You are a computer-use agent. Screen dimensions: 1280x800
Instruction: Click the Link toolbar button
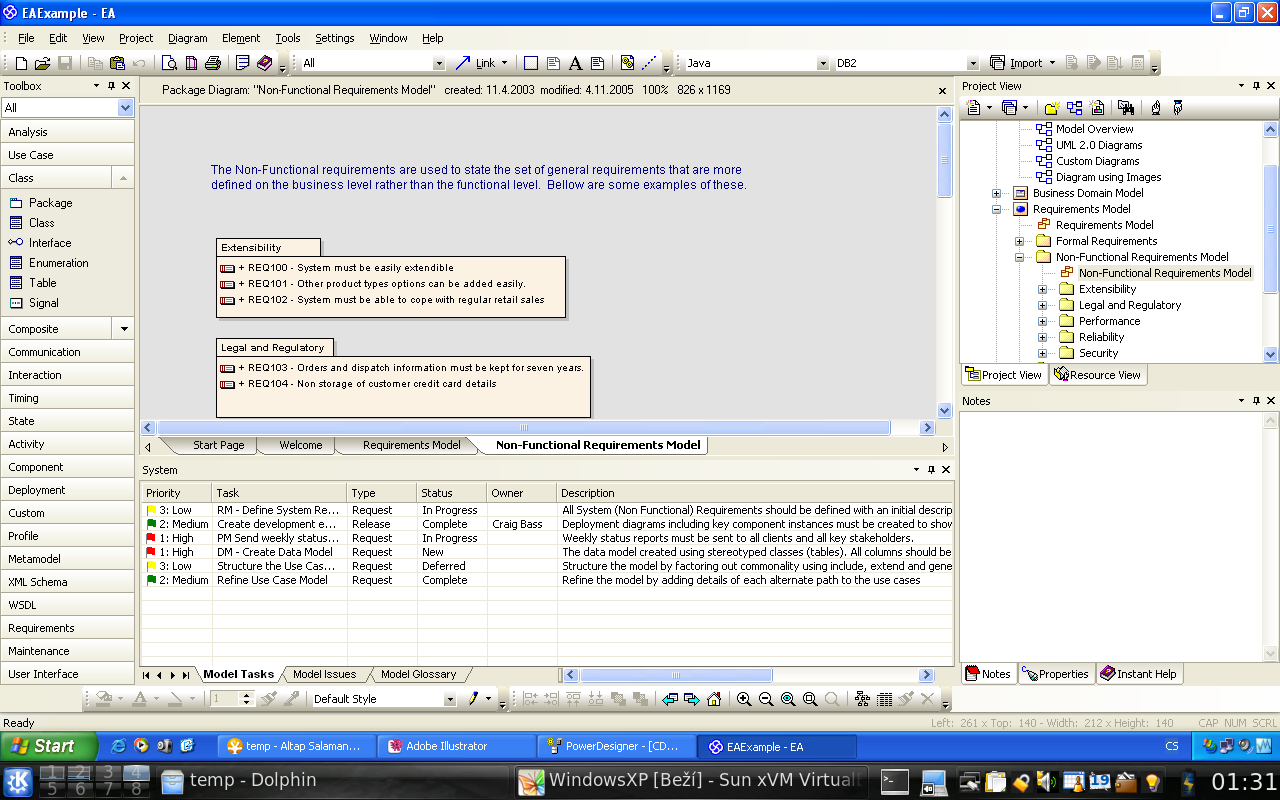pos(482,63)
